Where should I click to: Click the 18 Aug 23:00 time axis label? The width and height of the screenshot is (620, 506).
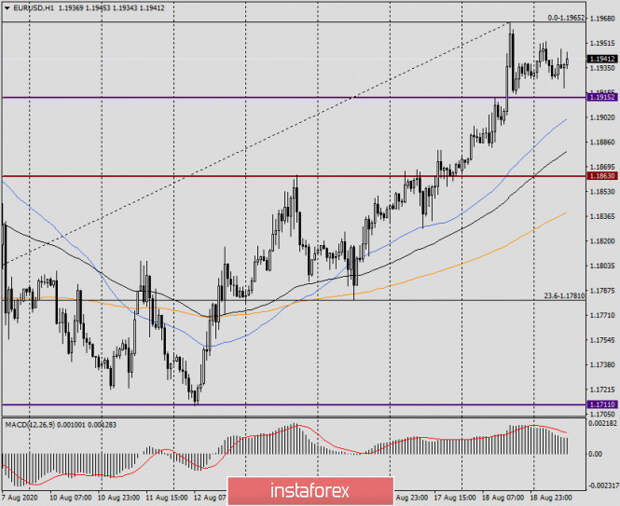(x=551, y=497)
